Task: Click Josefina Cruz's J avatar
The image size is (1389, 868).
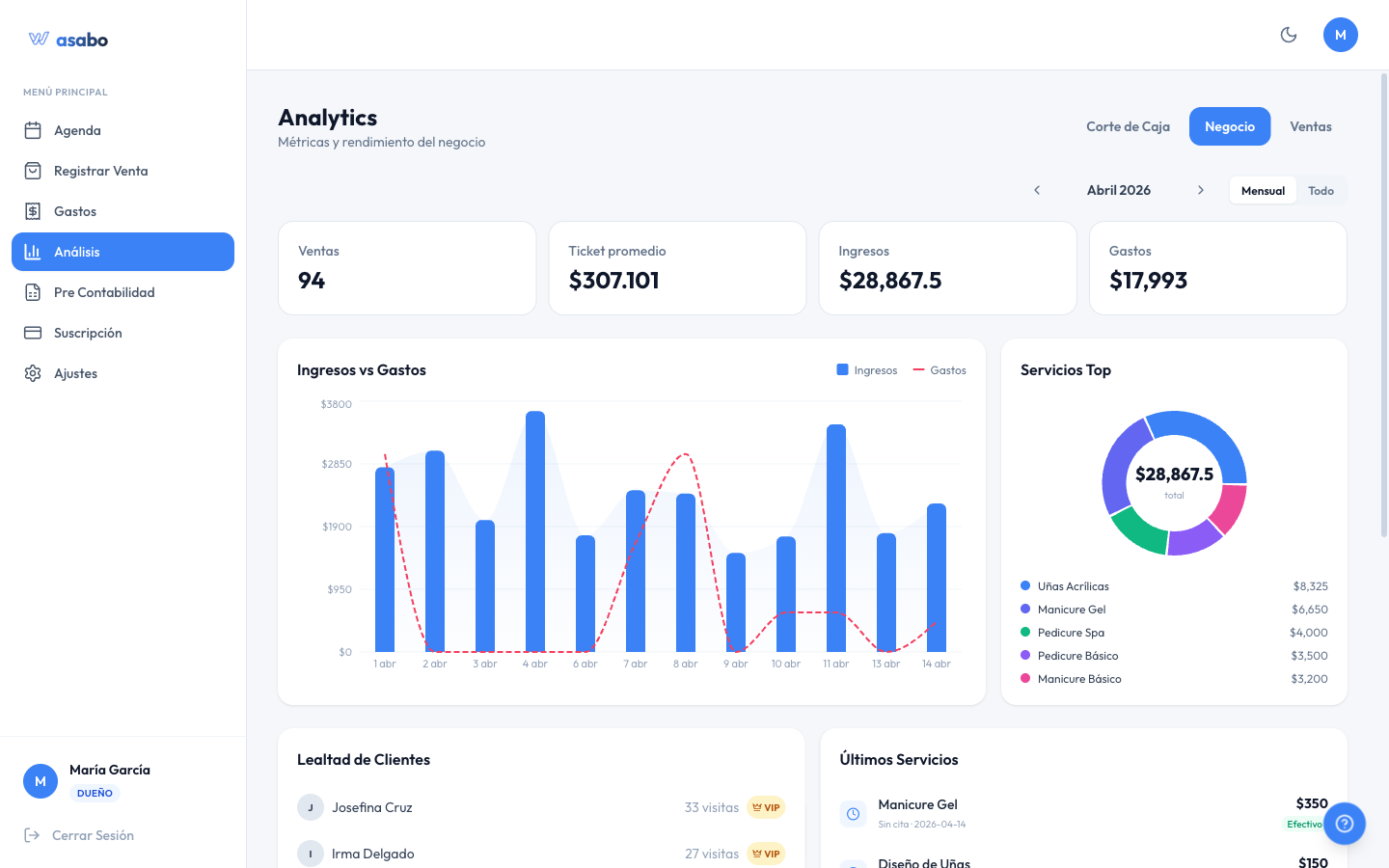Action: 311,807
